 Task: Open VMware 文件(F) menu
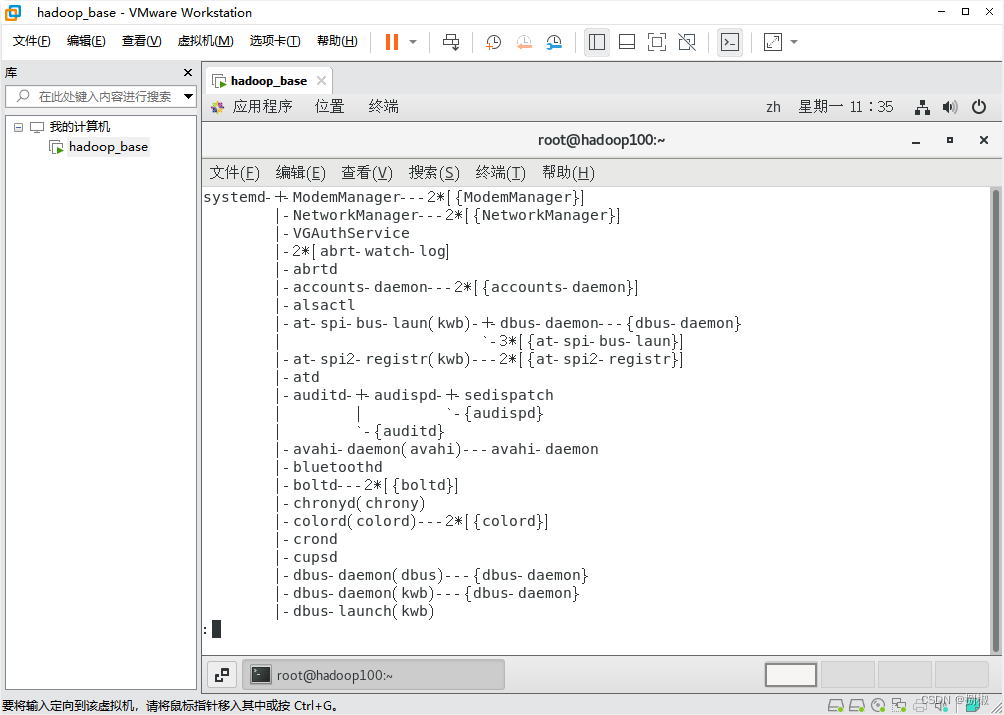(x=31, y=41)
